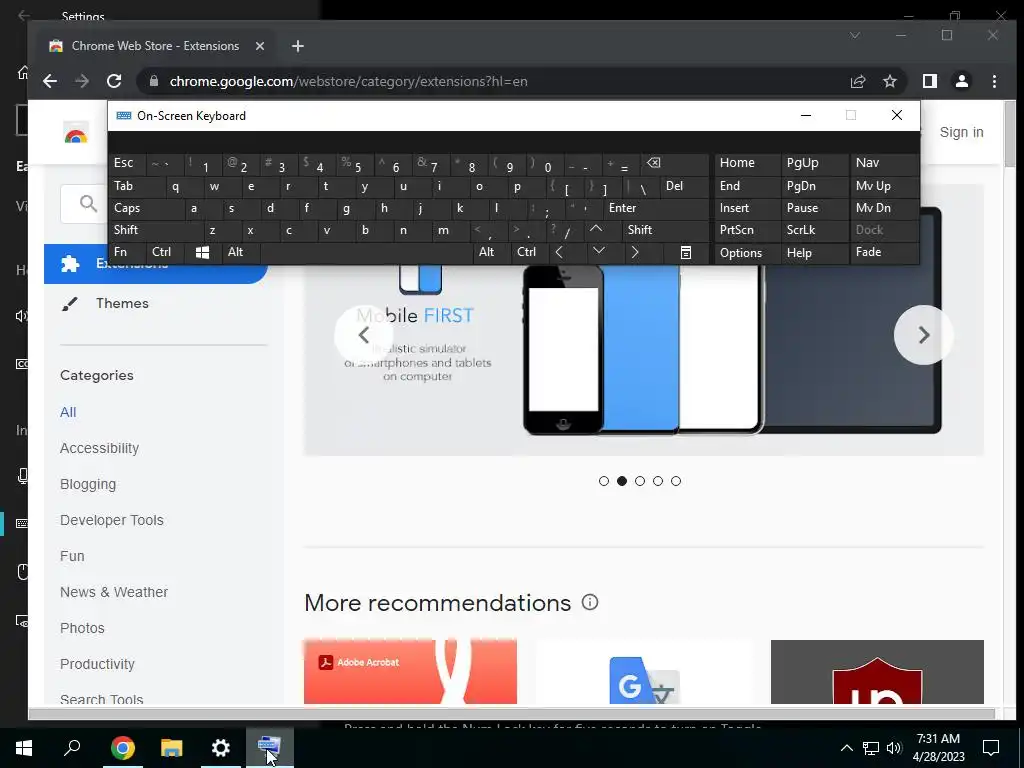Toggle left Alt key on keyboard
This screenshot has height=768, width=1024.
(240, 252)
